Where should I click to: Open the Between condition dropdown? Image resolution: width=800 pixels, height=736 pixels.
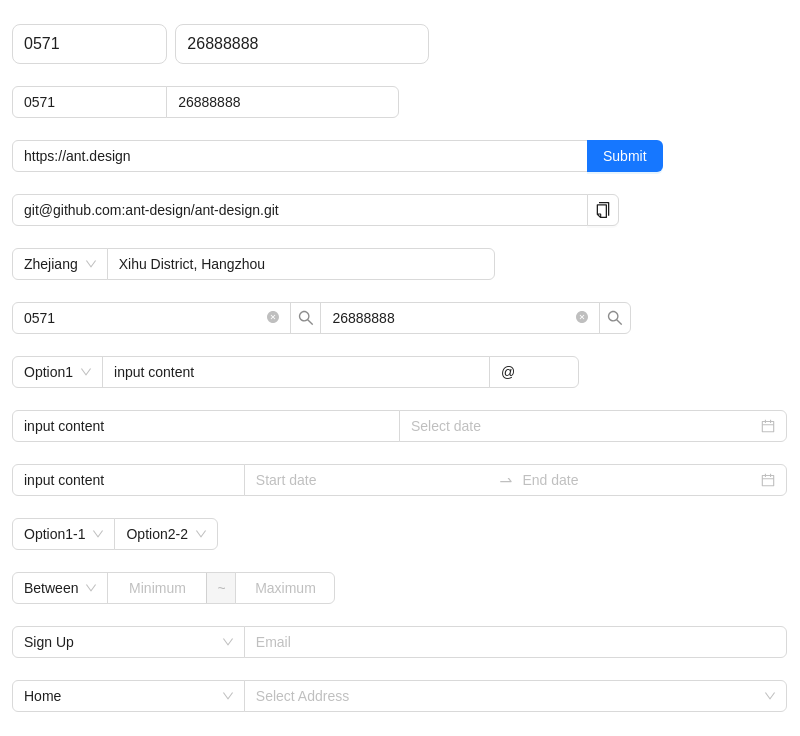60,588
